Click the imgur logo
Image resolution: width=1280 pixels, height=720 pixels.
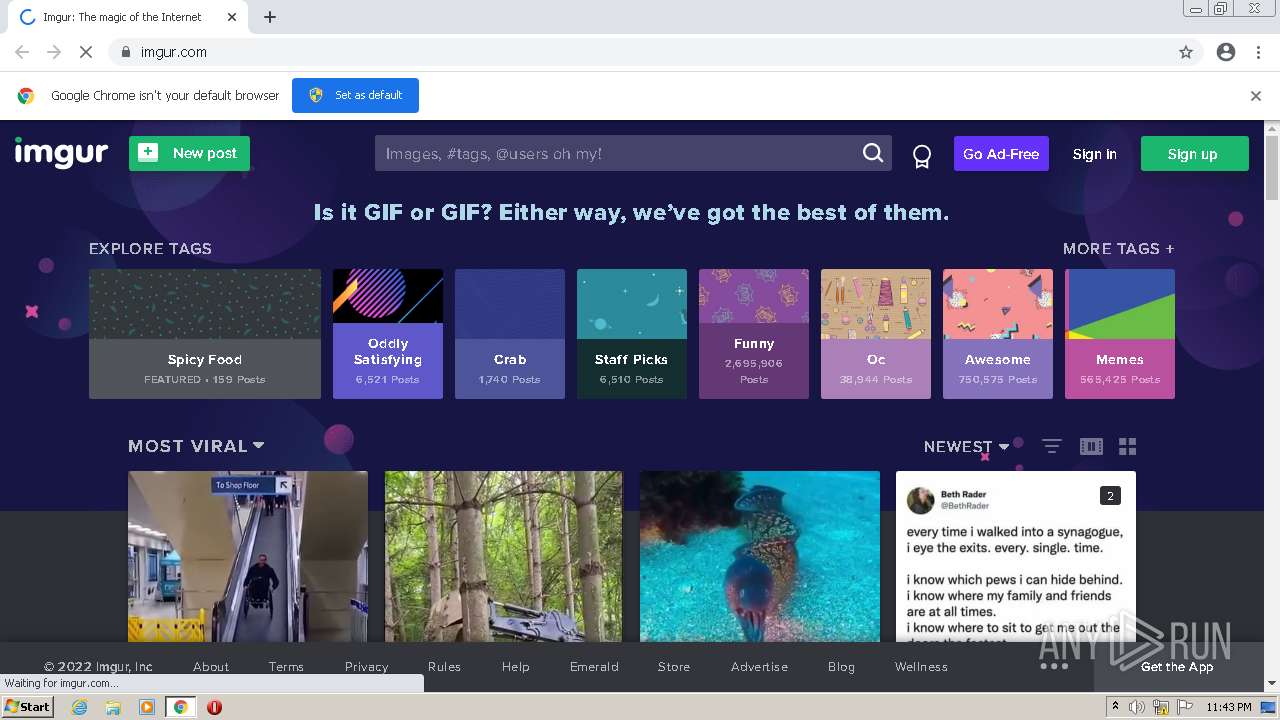61,153
